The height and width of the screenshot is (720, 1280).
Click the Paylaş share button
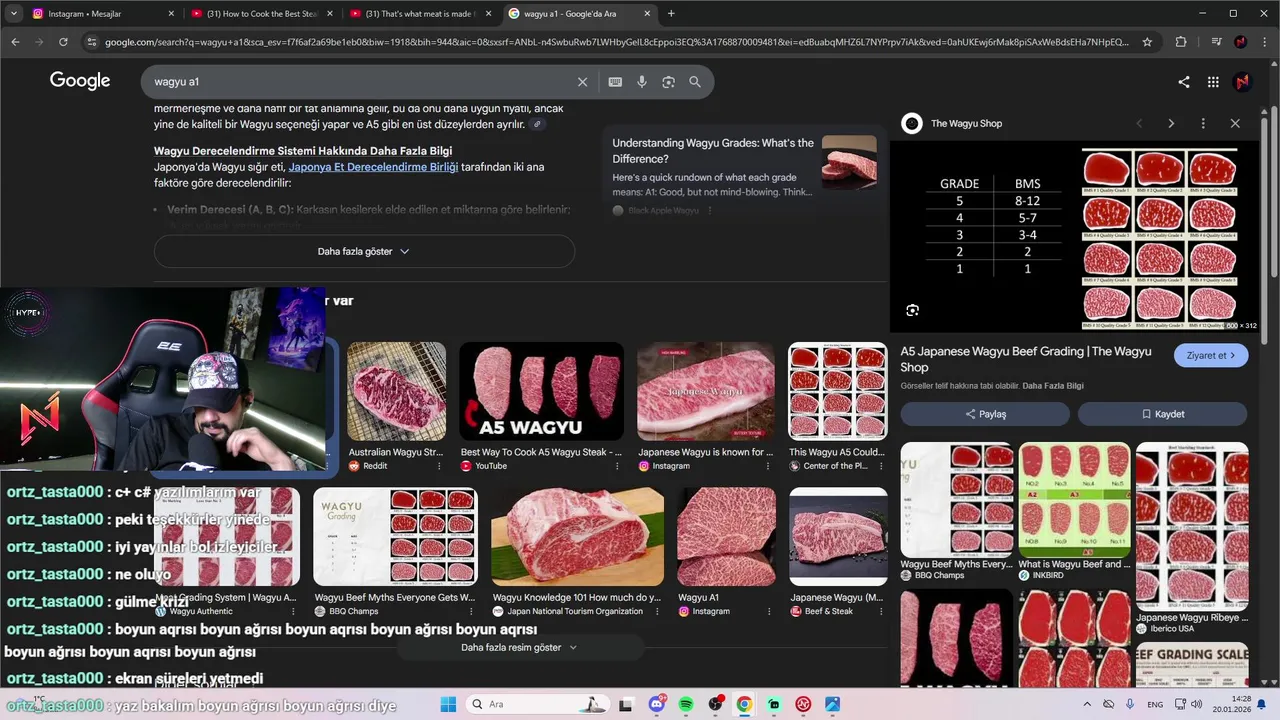pyautogui.click(x=985, y=414)
